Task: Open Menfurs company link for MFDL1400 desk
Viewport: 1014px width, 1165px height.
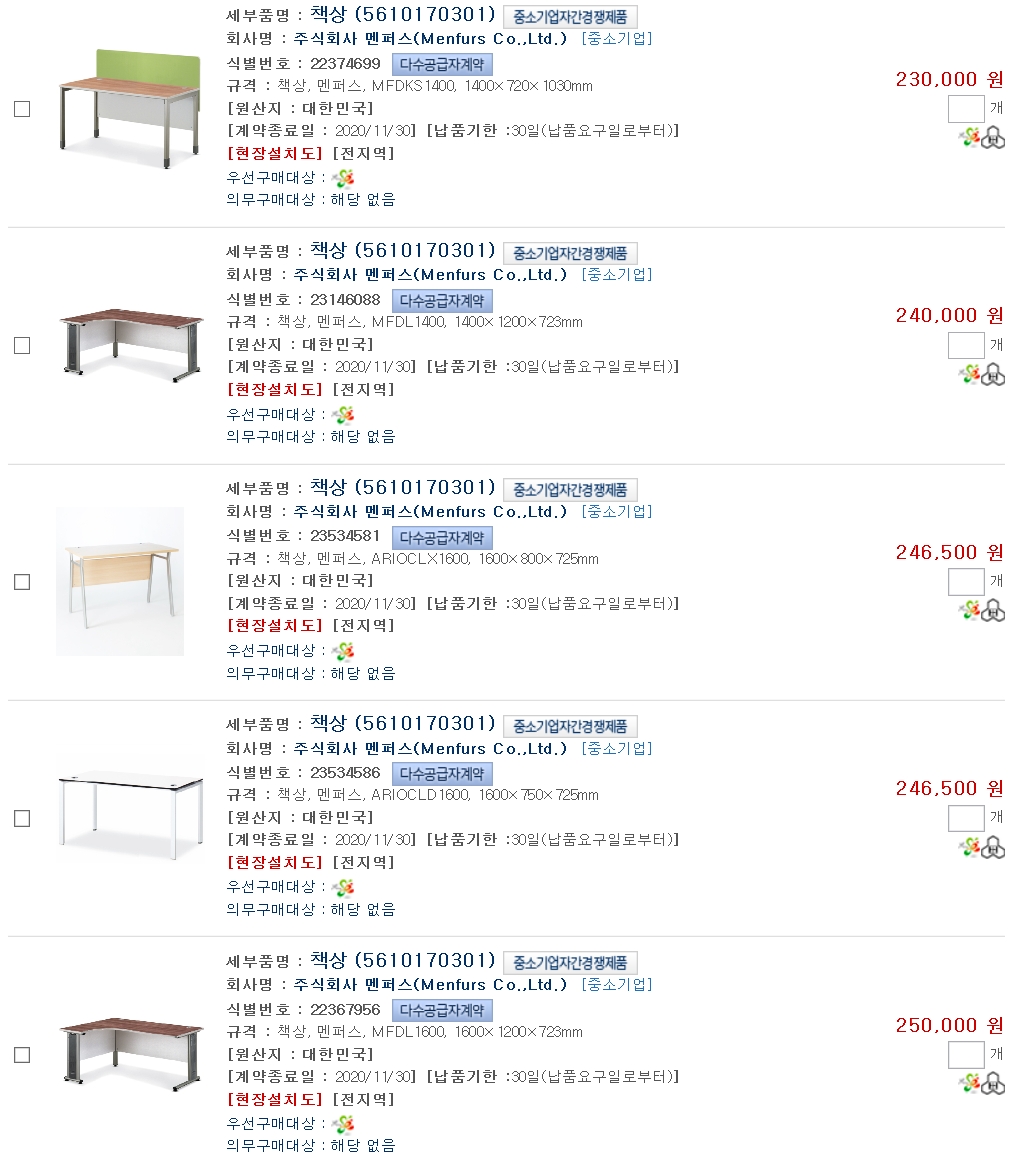Action: (430, 275)
